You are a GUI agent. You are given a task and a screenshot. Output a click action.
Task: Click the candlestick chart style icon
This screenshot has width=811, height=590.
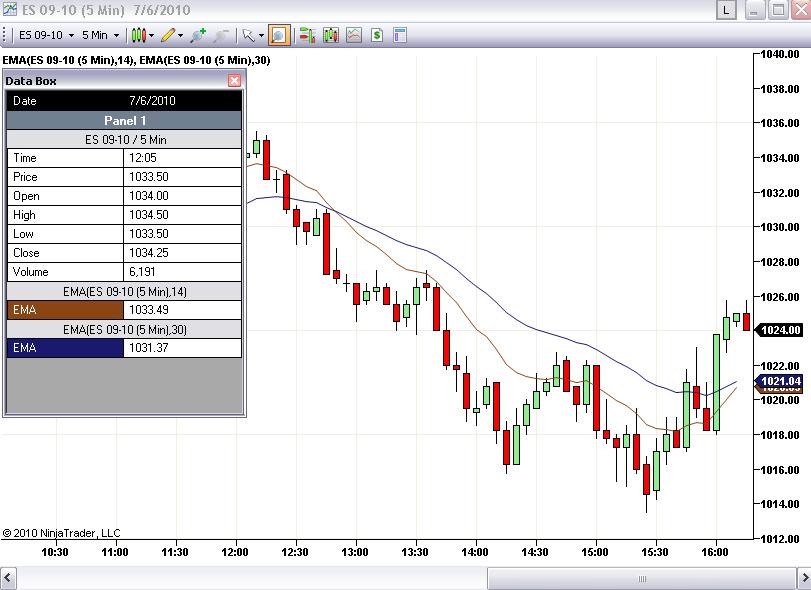(138, 35)
